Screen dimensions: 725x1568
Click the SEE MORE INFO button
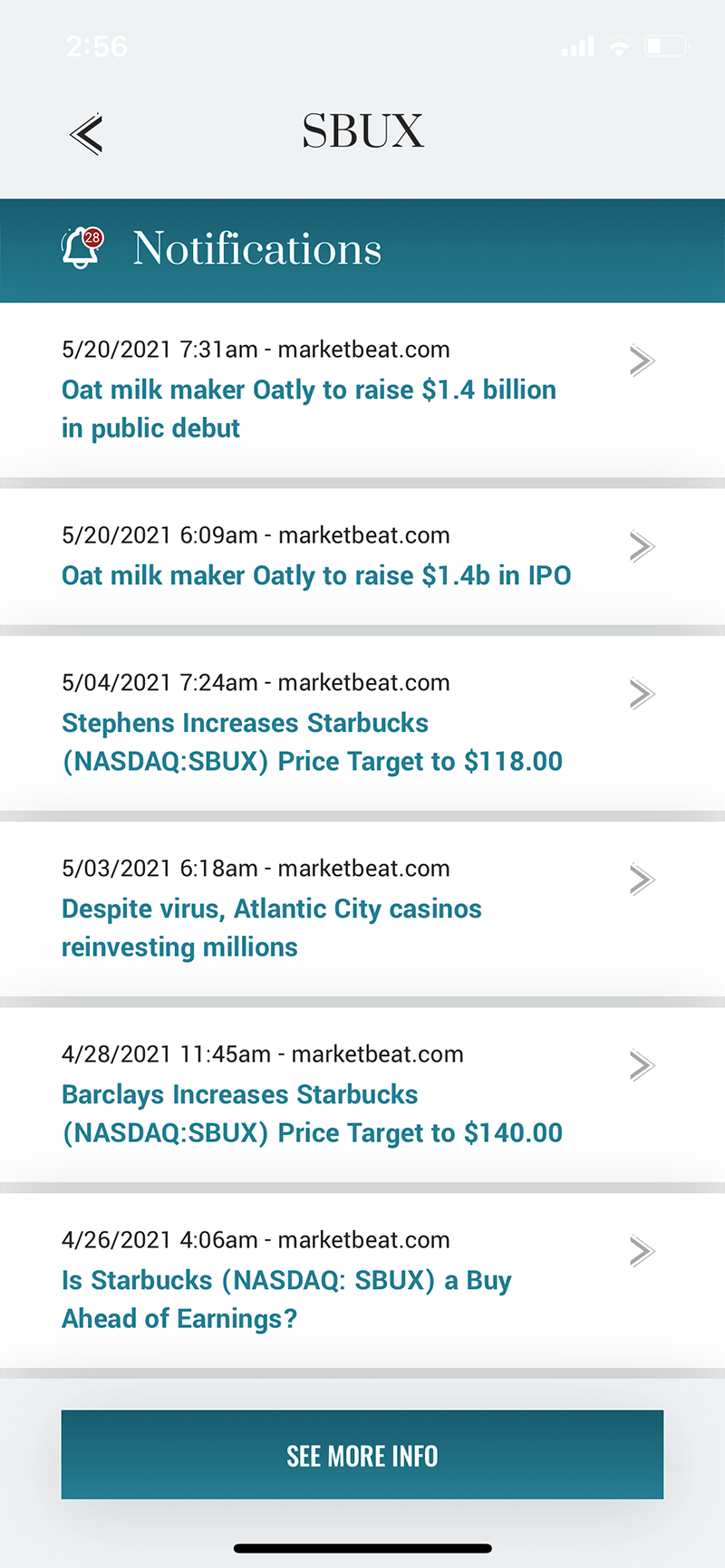click(x=362, y=1455)
